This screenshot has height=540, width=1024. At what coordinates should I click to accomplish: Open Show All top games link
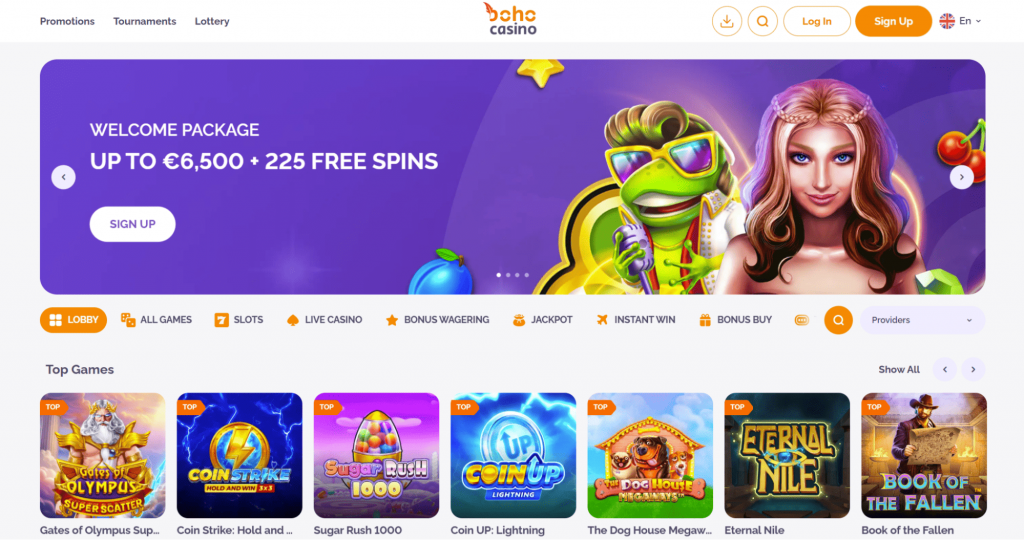pos(899,370)
